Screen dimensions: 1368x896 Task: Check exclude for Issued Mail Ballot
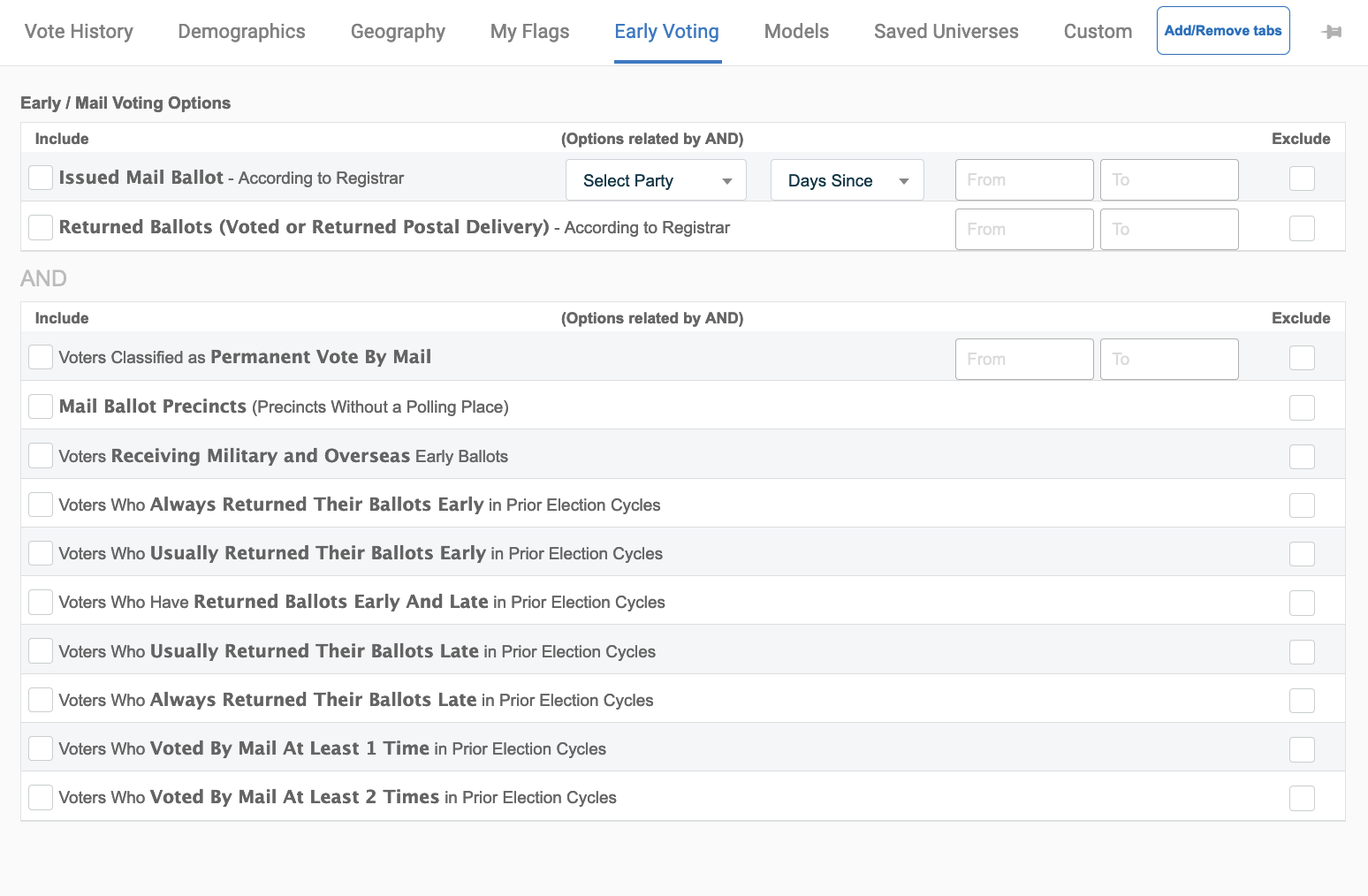coord(1302,178)
